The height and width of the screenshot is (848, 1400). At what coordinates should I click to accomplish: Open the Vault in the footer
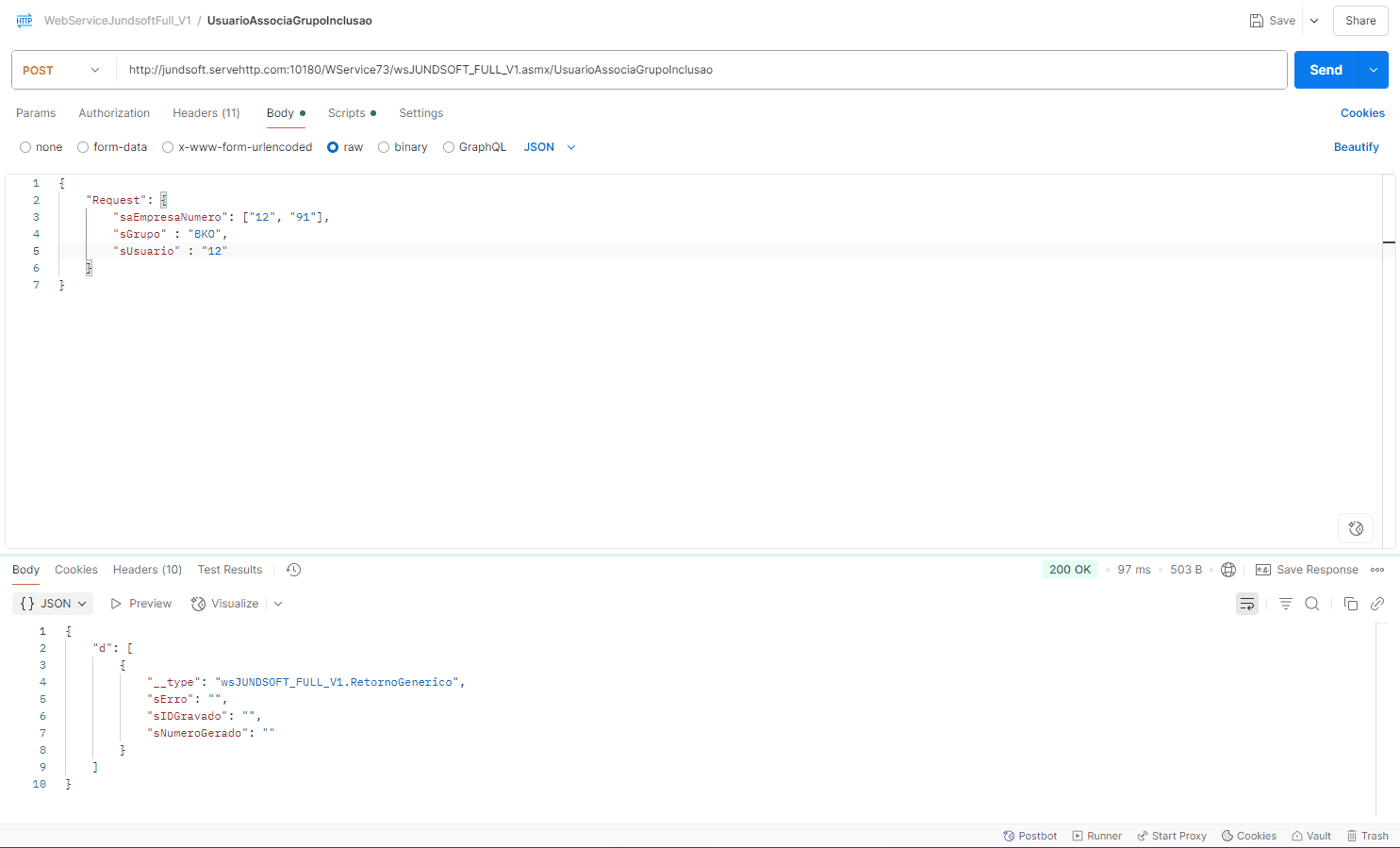[x=1311, y=836]
